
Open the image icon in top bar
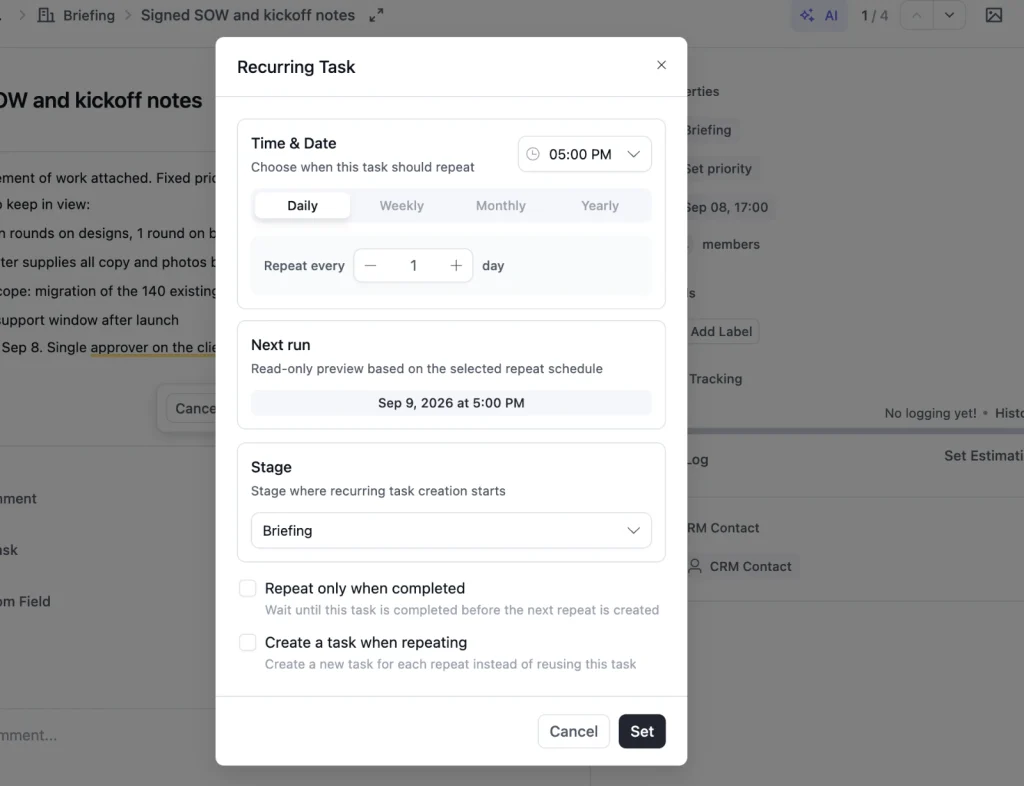993,15
